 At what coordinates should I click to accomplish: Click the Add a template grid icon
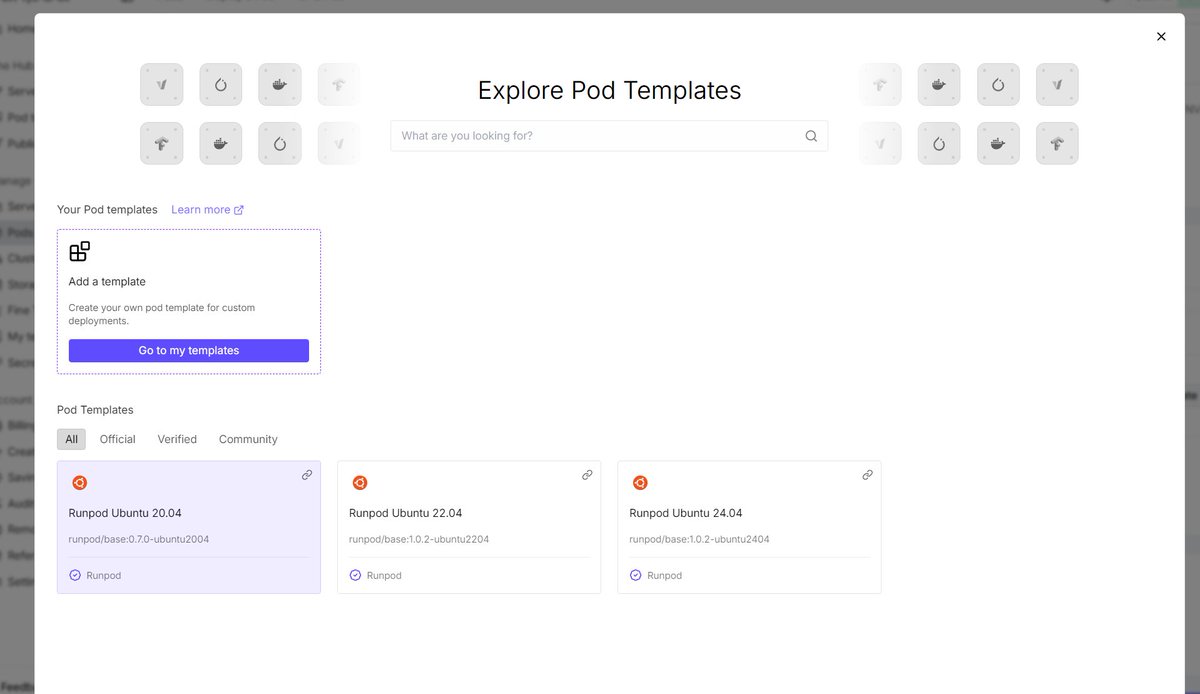tap(80, 252)
